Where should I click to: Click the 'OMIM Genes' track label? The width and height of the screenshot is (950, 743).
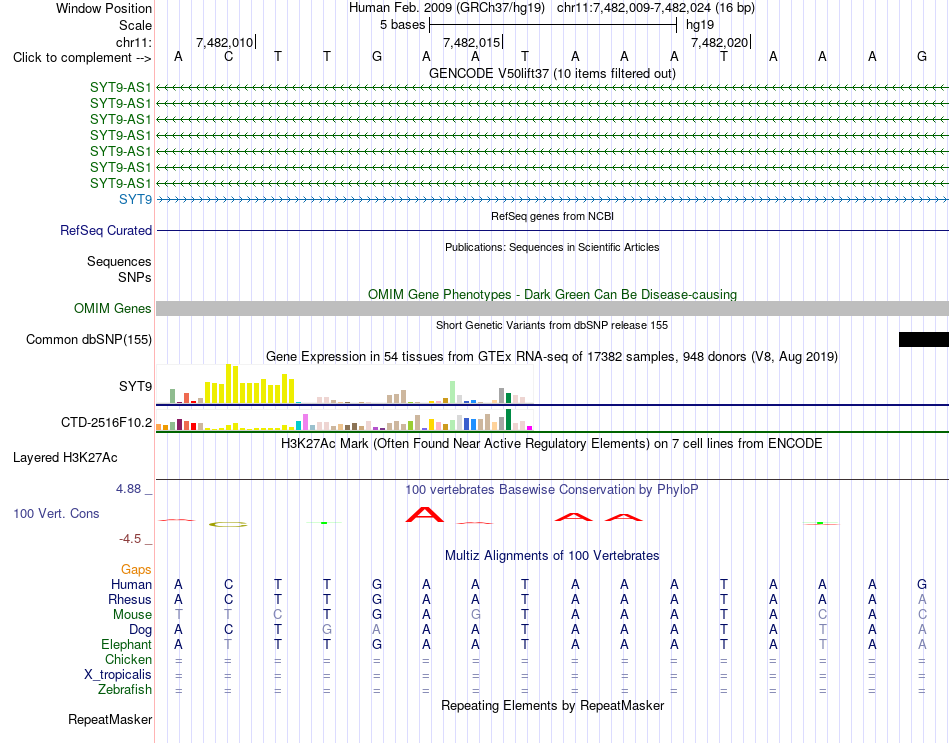[x=113, y=308]
